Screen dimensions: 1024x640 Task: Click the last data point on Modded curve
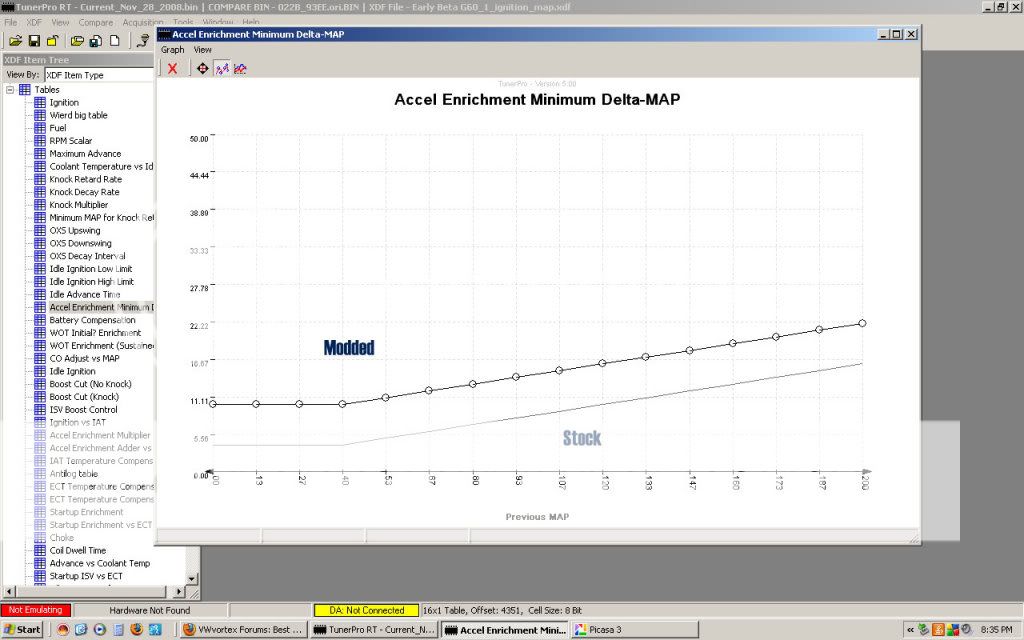(x=862, y=323)
